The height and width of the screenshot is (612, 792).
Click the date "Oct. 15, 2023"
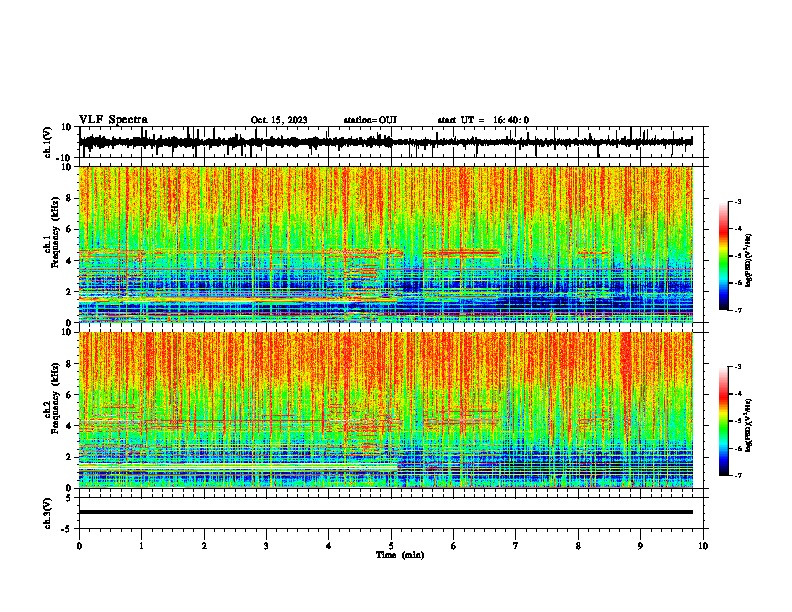279,120
